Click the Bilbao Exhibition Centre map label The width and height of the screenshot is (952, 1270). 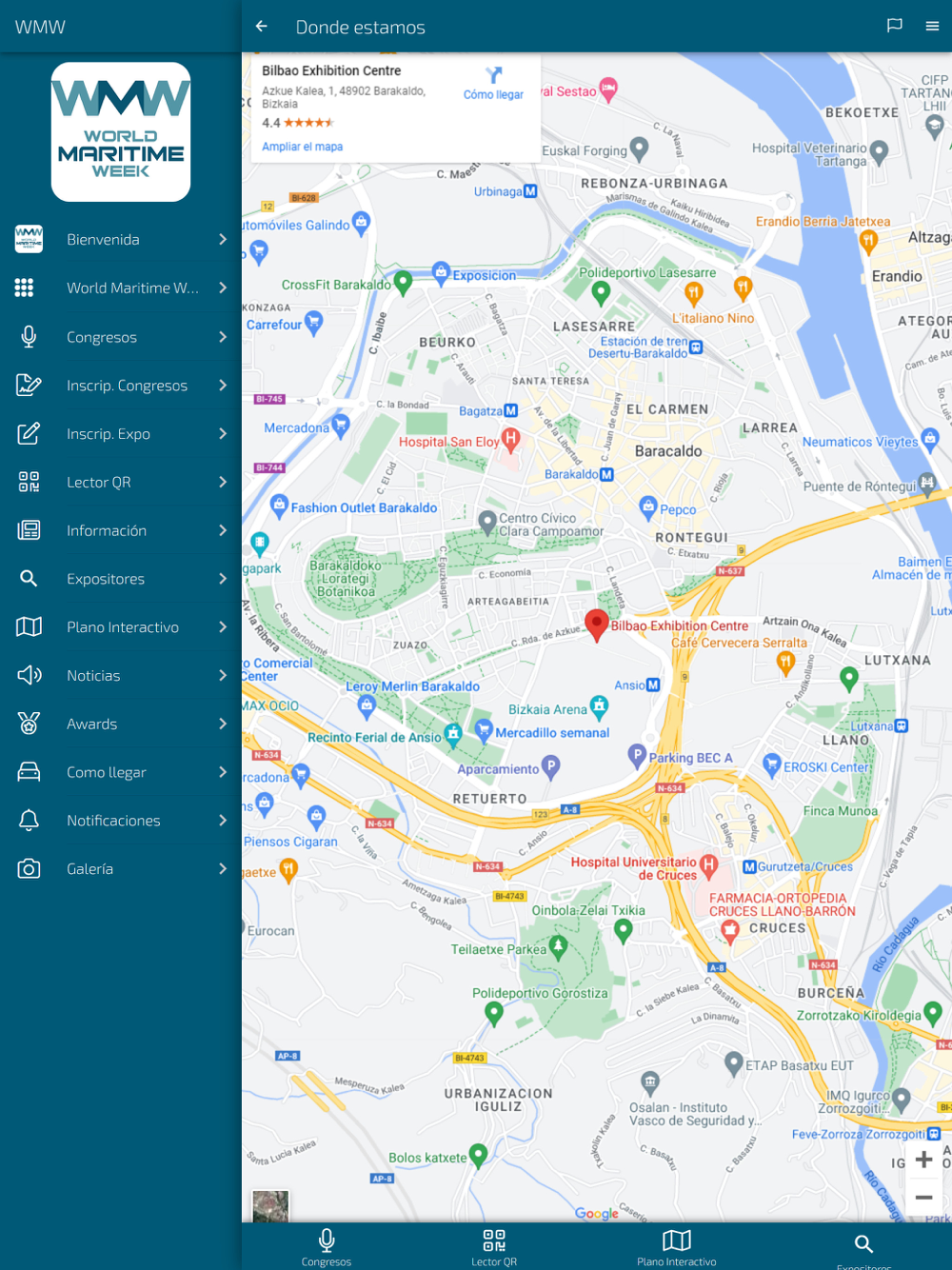[680, 625]
